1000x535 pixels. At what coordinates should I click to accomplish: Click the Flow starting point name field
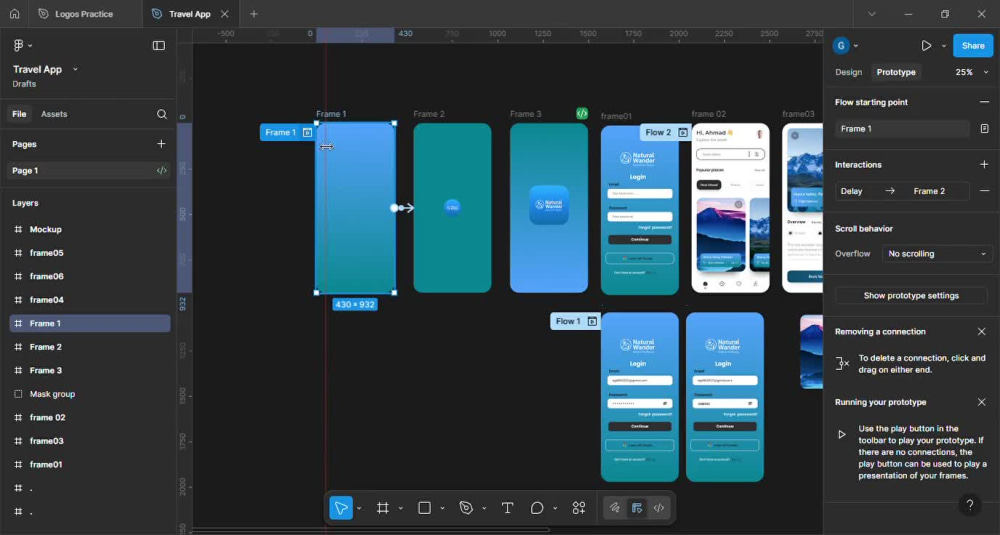pos(902,129)
